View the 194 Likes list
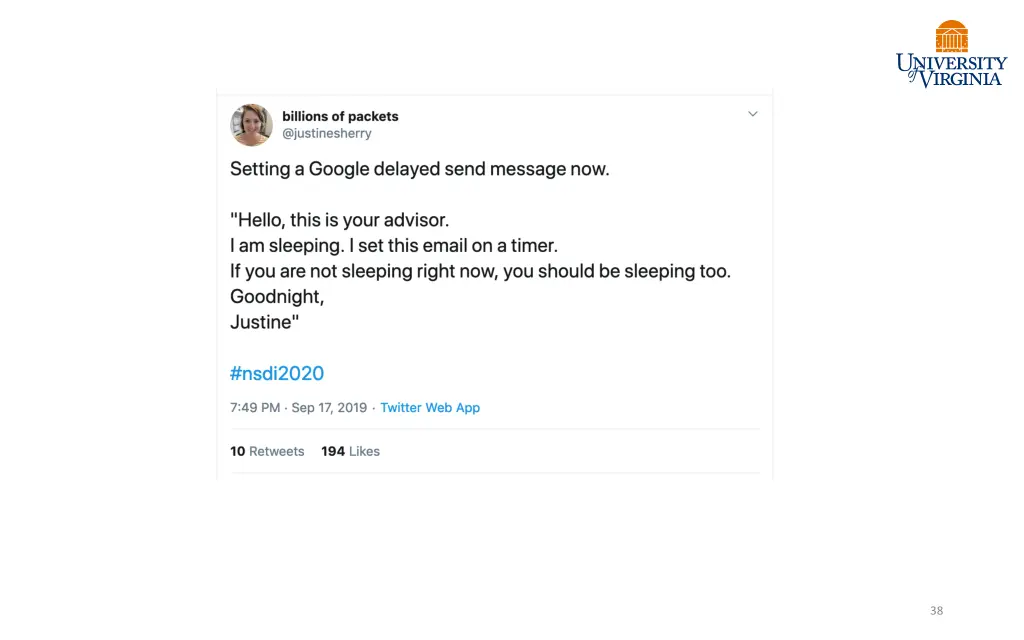 [350, 451]
